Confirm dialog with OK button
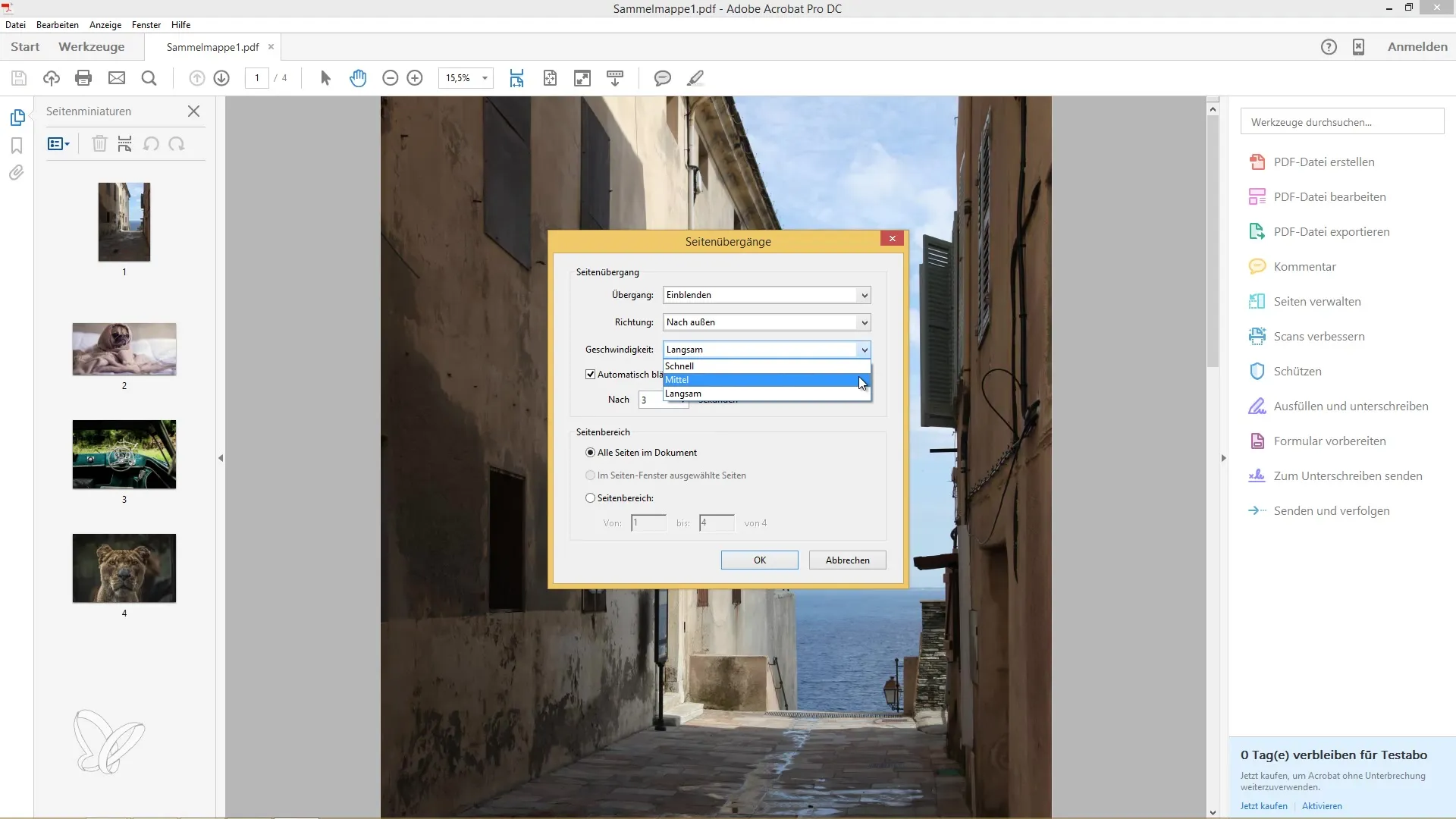This screenshot has width=1456, height=819. [x=760, y=560]
